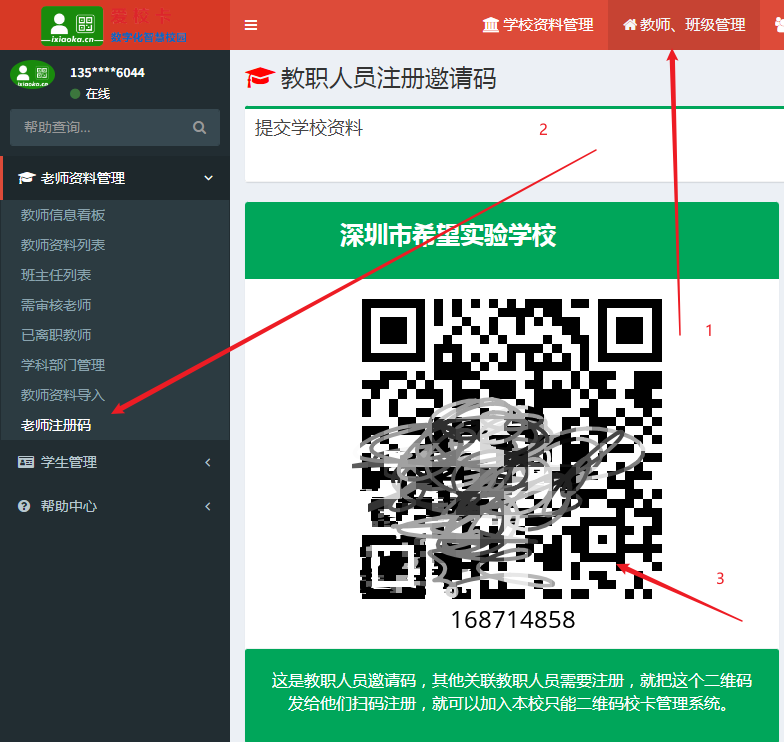Open 班主任列表 sidebar item

tap(56, 275)
